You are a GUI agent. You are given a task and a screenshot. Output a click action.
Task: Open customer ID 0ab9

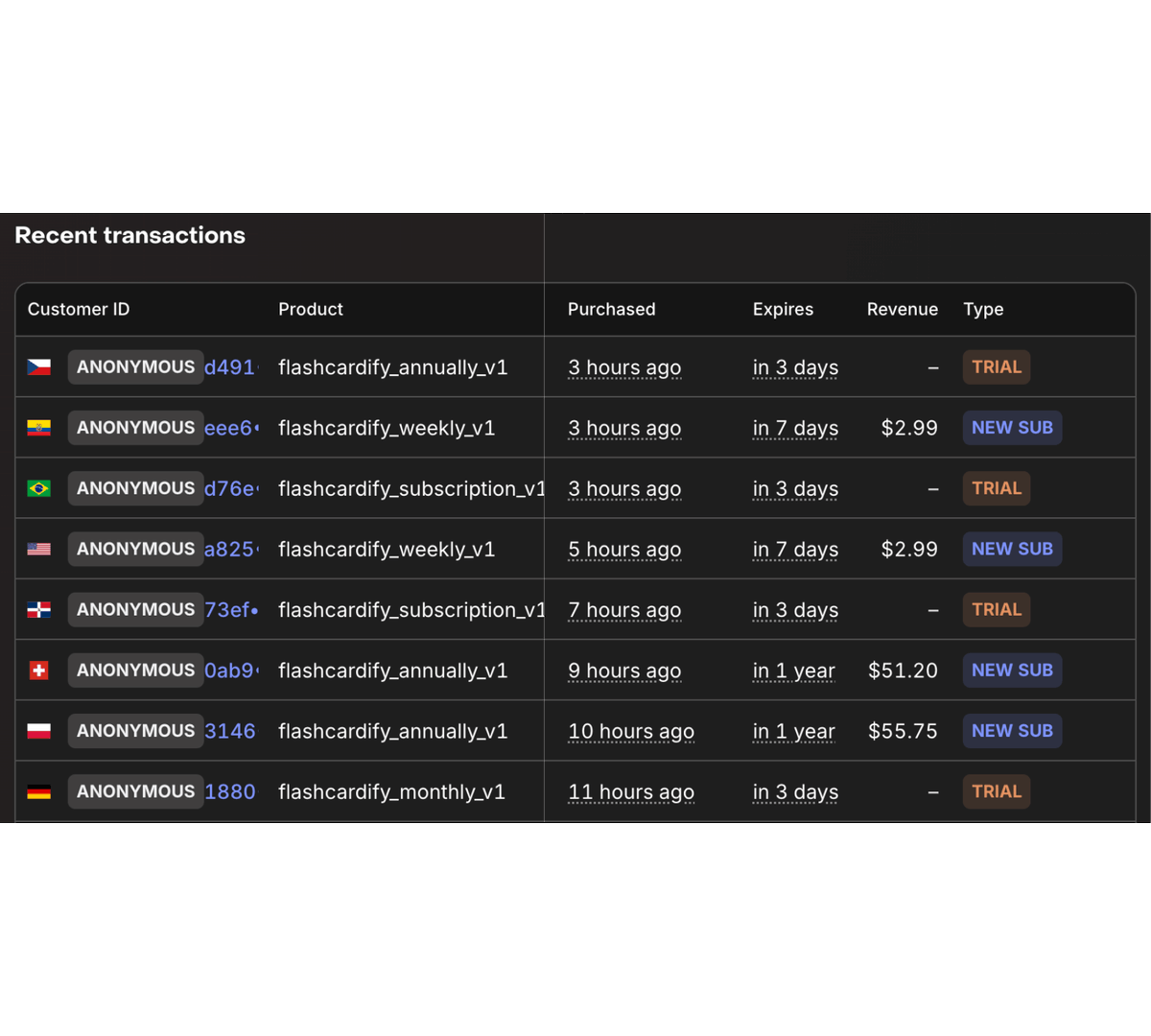(230, 671)
